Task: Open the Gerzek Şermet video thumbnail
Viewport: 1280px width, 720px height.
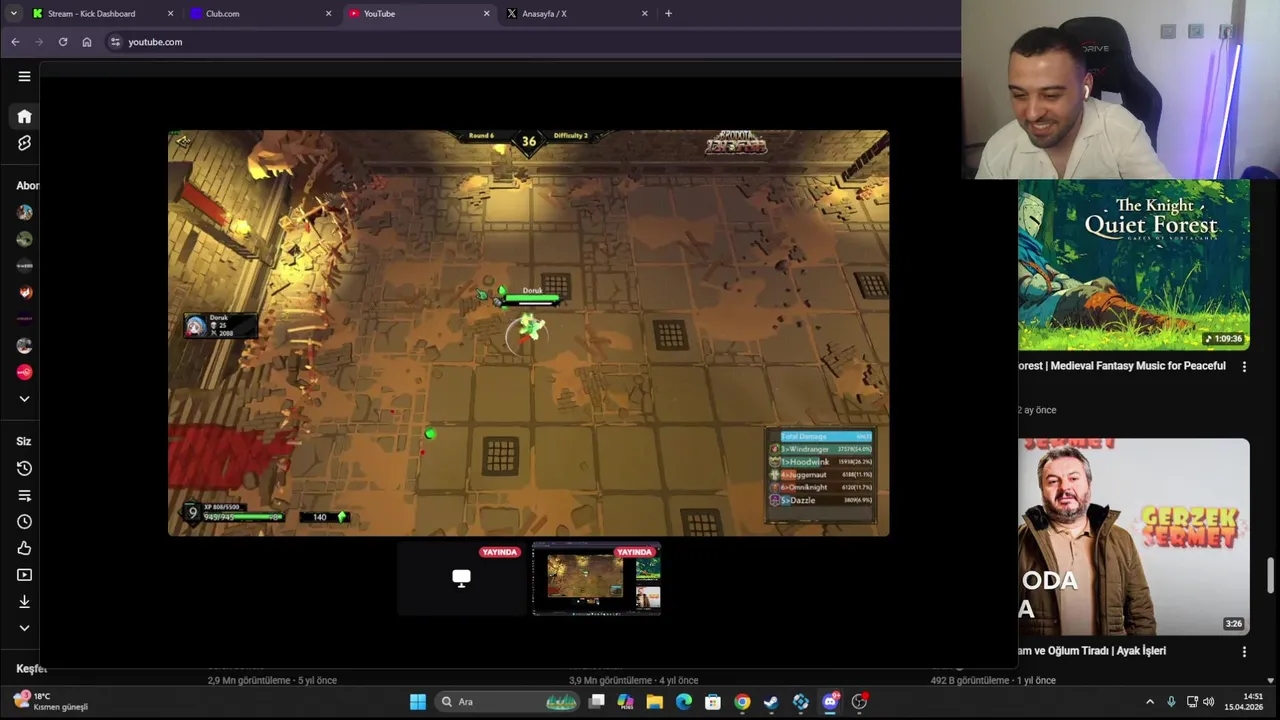Action: [1134, 536]
